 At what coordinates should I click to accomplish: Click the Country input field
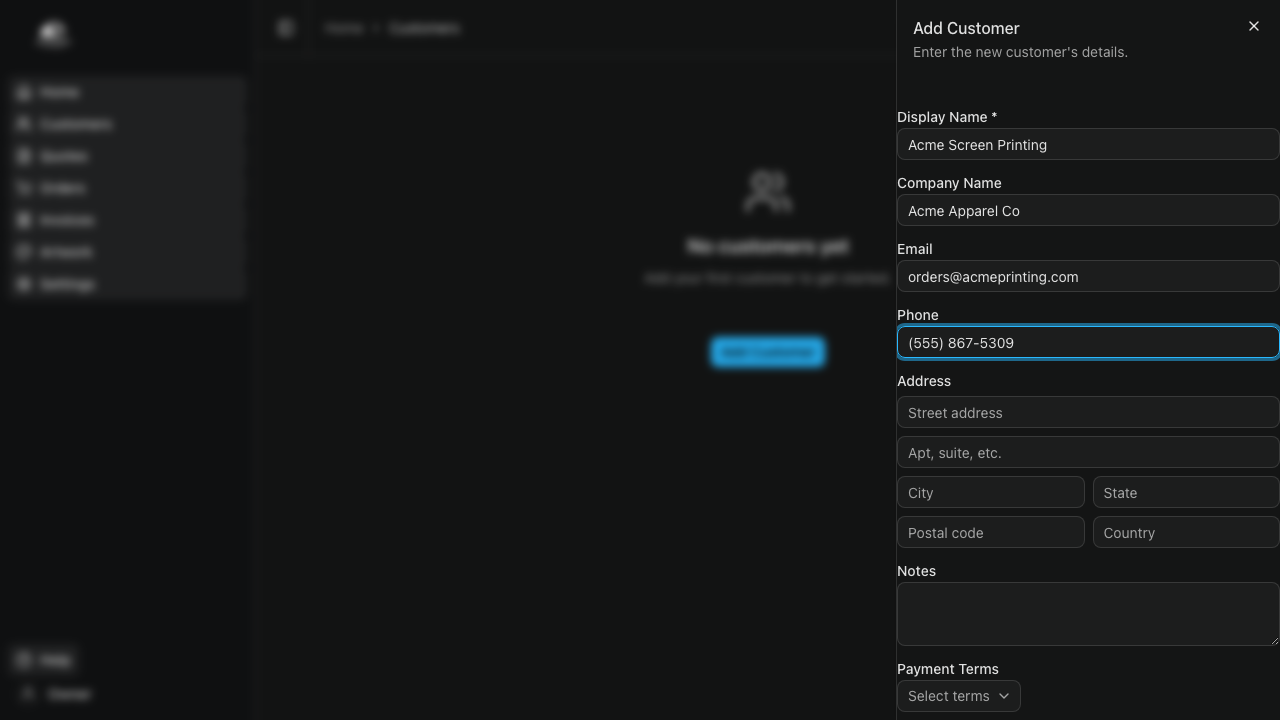[1185, 533]
